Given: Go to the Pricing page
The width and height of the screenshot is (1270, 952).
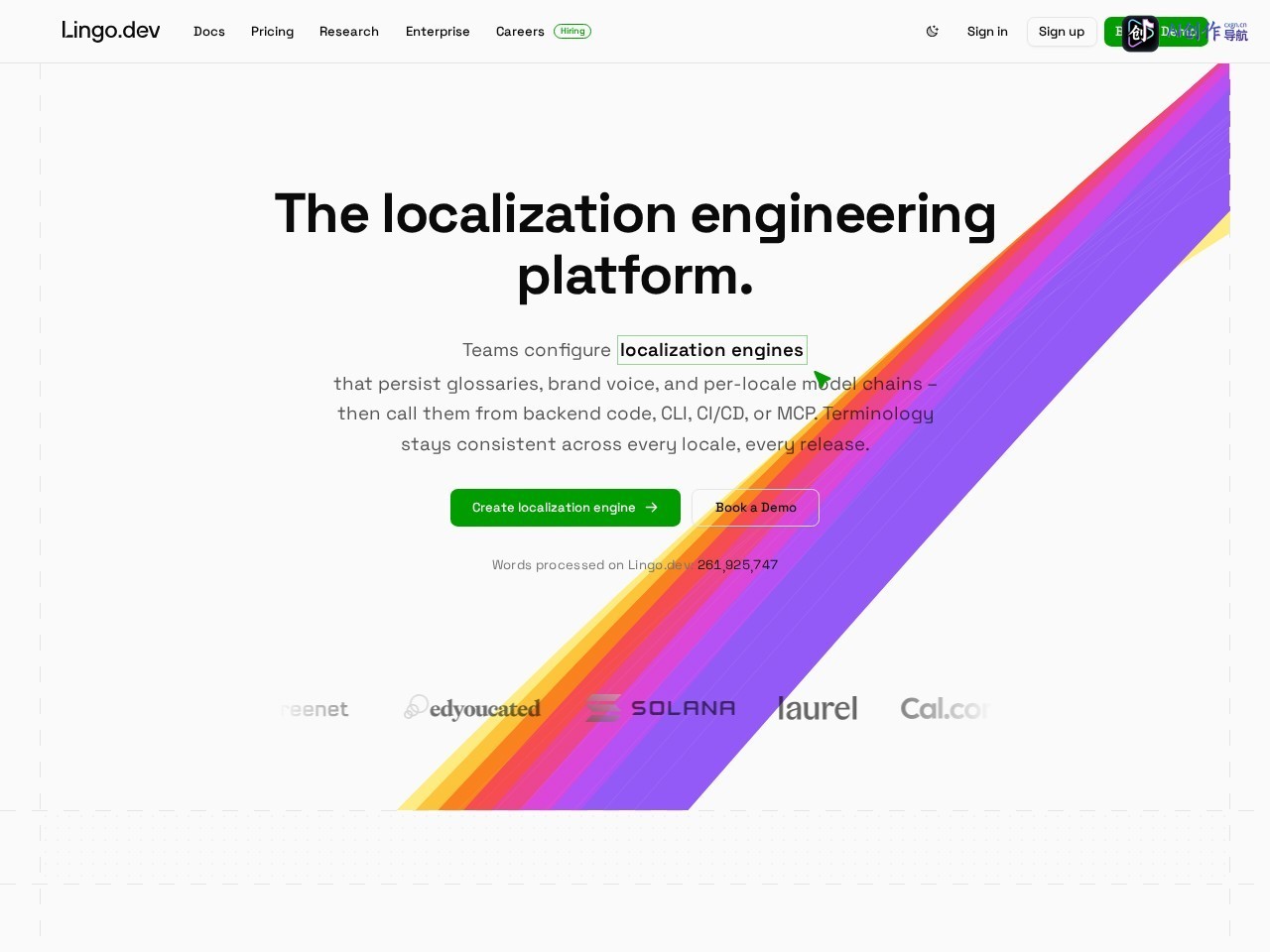Looking at the screenshot, I should click(272, 32).
